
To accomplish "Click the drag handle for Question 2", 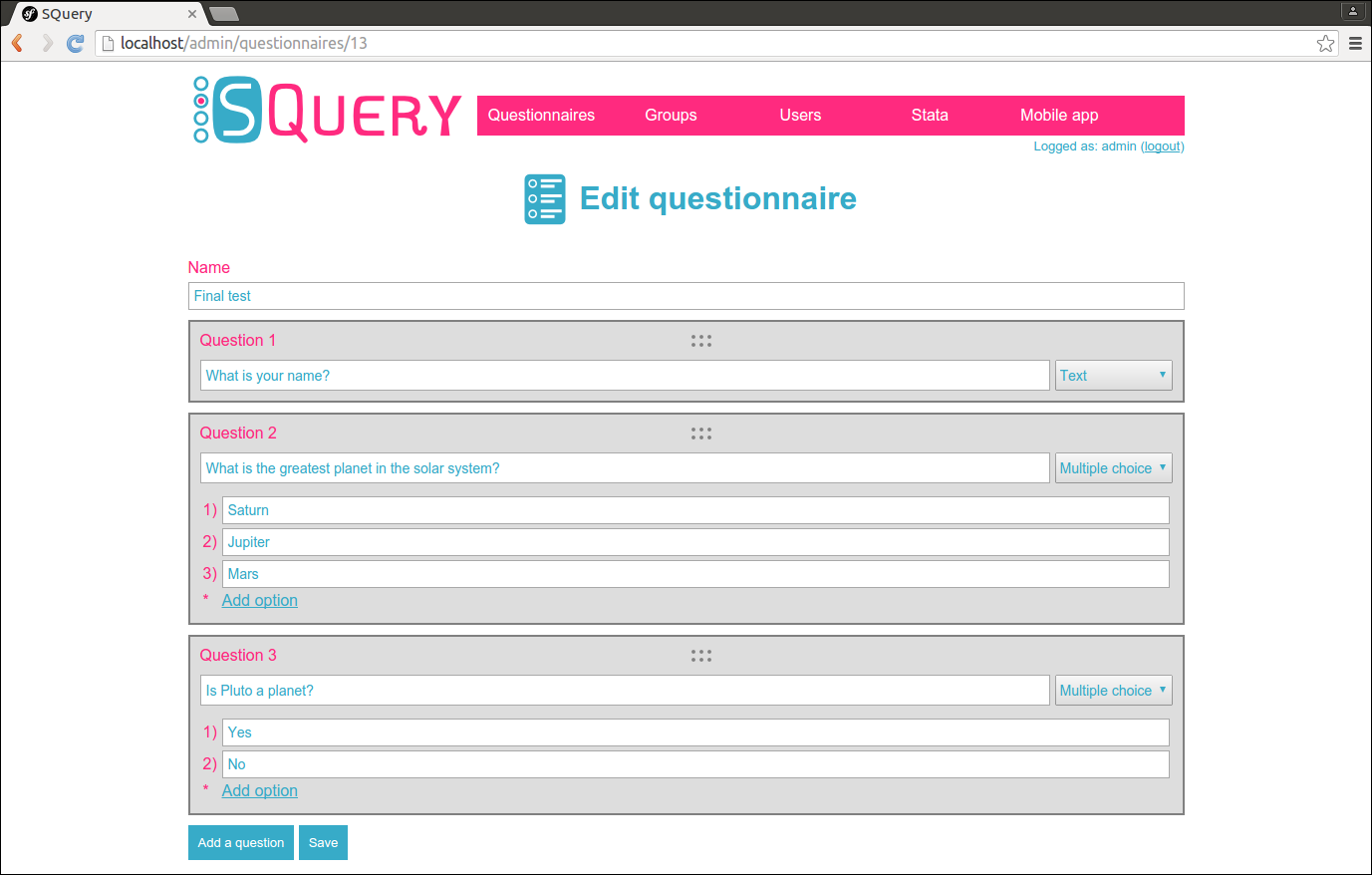I will [x=701, y=433].
